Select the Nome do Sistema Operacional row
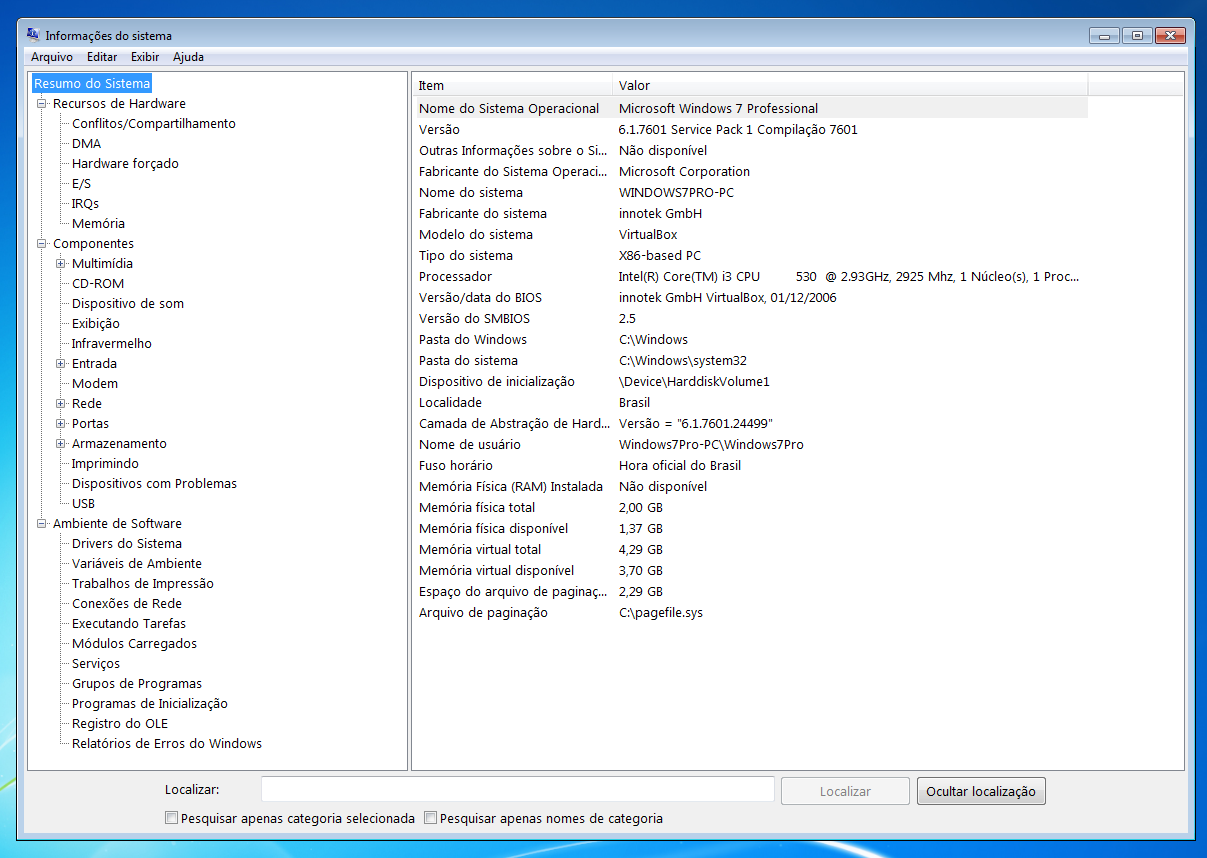 [x=751, y=108]
